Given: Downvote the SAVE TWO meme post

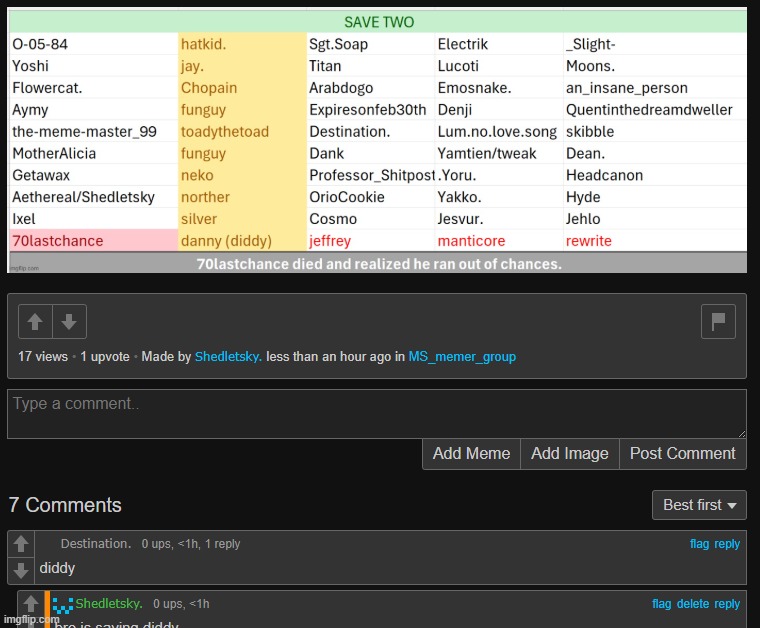Looking at the screenshot, I should 69,322.
